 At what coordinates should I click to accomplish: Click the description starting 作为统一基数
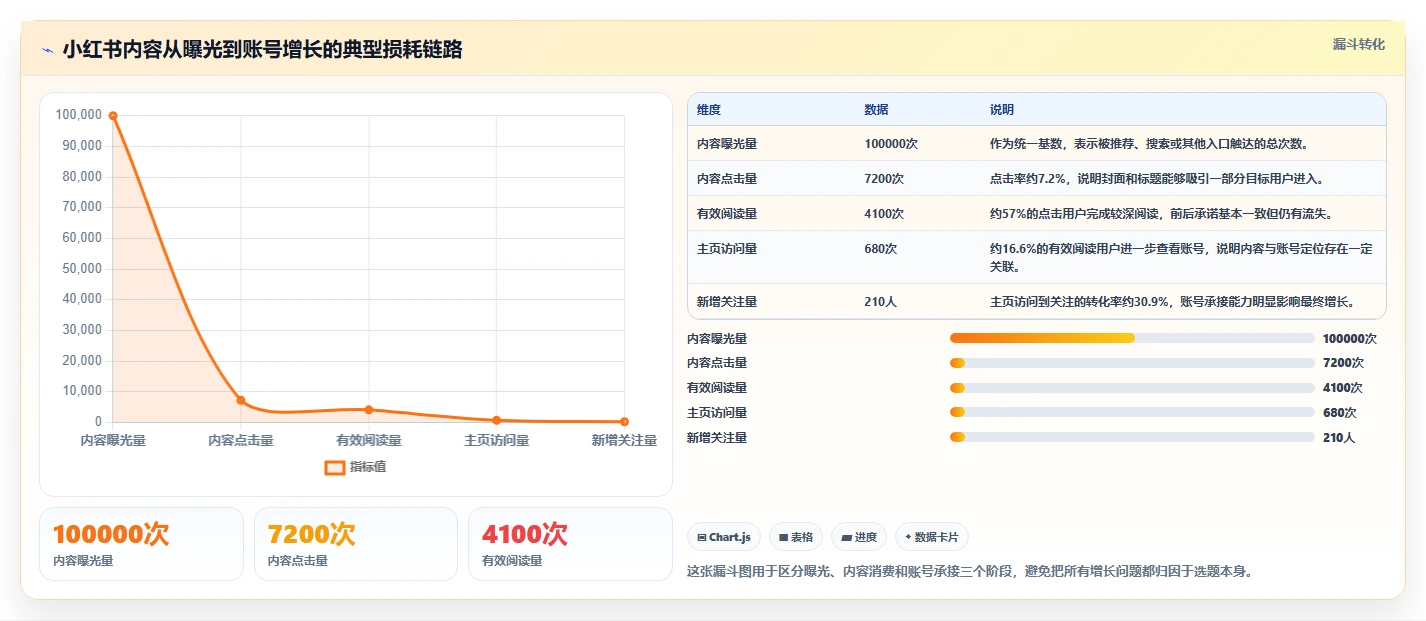tap(1149, 144)
